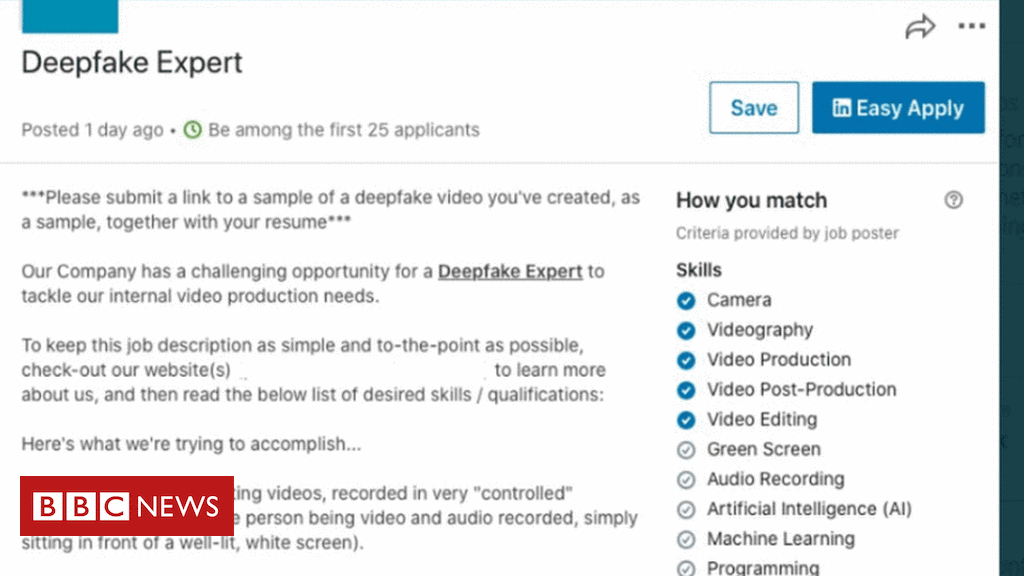
Task: Click the Green Screen unmatched check icon
Action: pyautogui.click(x=686, y=450)
